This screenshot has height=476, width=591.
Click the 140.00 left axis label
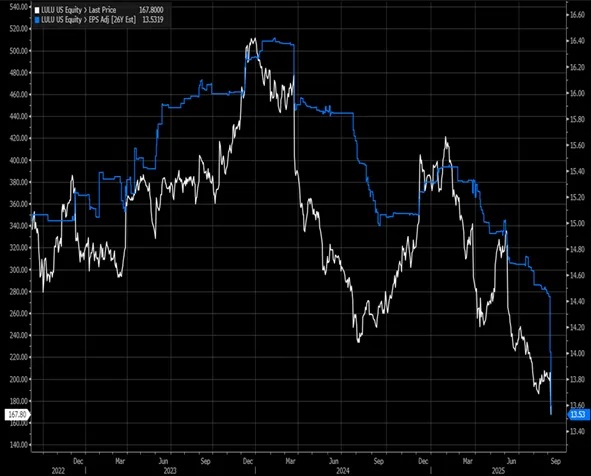click(18, 445)
